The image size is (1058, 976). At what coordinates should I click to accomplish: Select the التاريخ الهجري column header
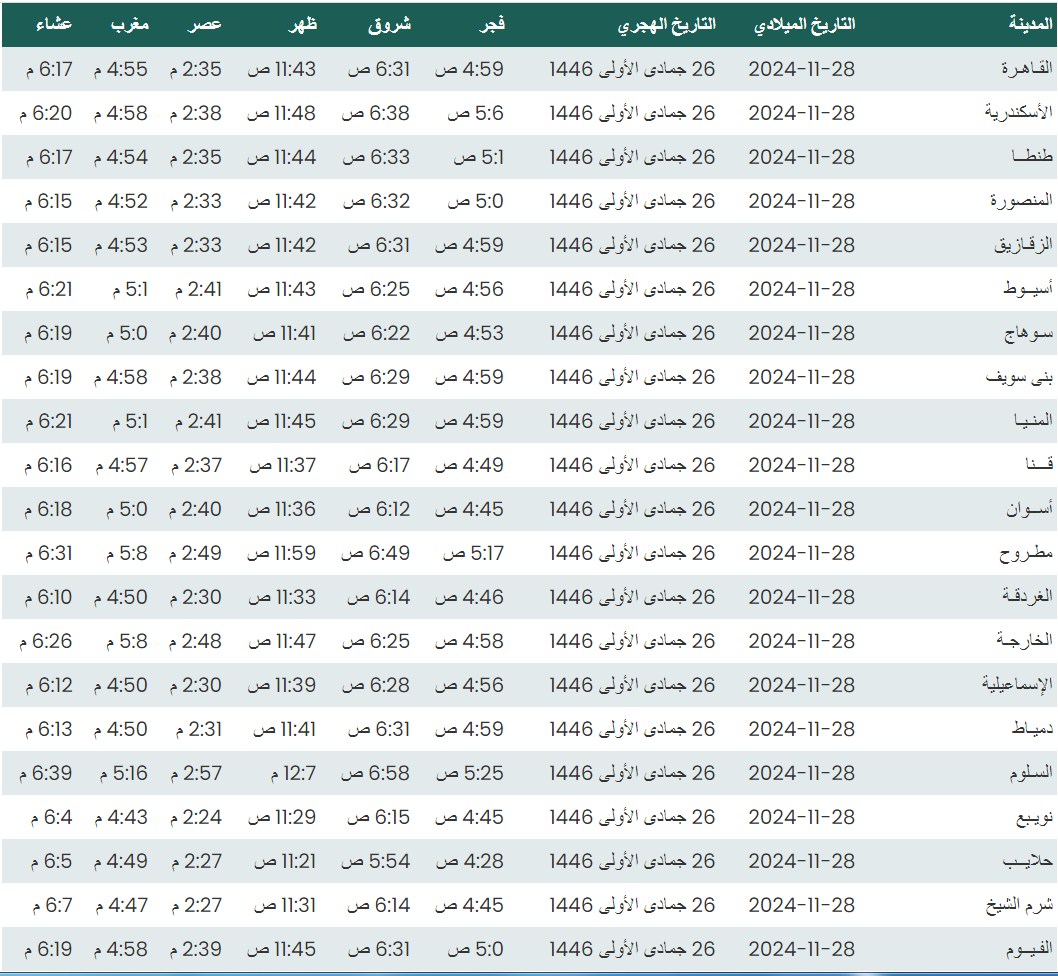666,25
